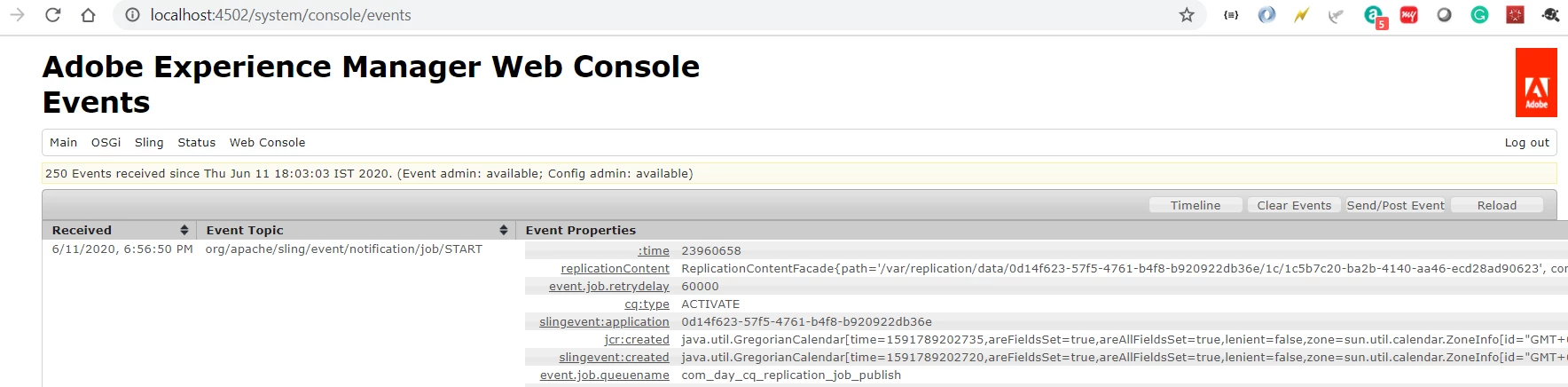
Task: Open the teal 'a' extension with badge 5
Action: click(x=1375, y=16)
